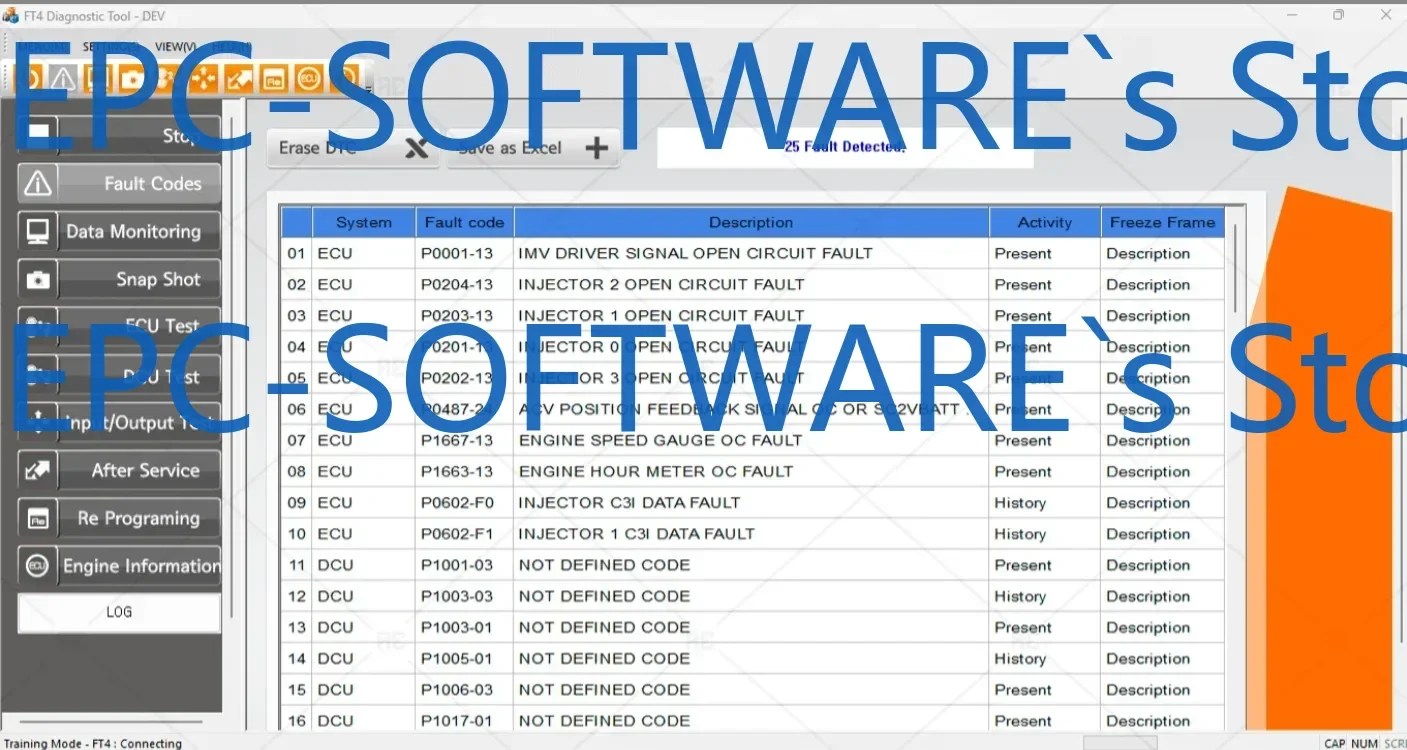Click the Freeze Frame column header
The width and height of the screenshot is (1407, 750).
point(1162,222)
